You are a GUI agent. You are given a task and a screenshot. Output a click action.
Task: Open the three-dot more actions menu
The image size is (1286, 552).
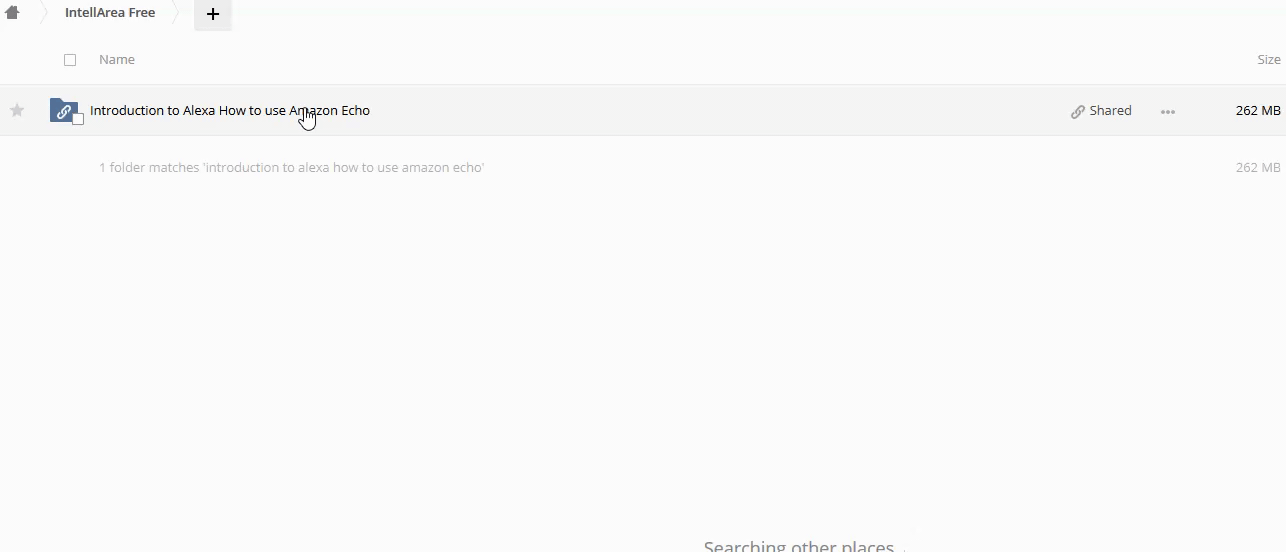click(x=1167, y=112)
